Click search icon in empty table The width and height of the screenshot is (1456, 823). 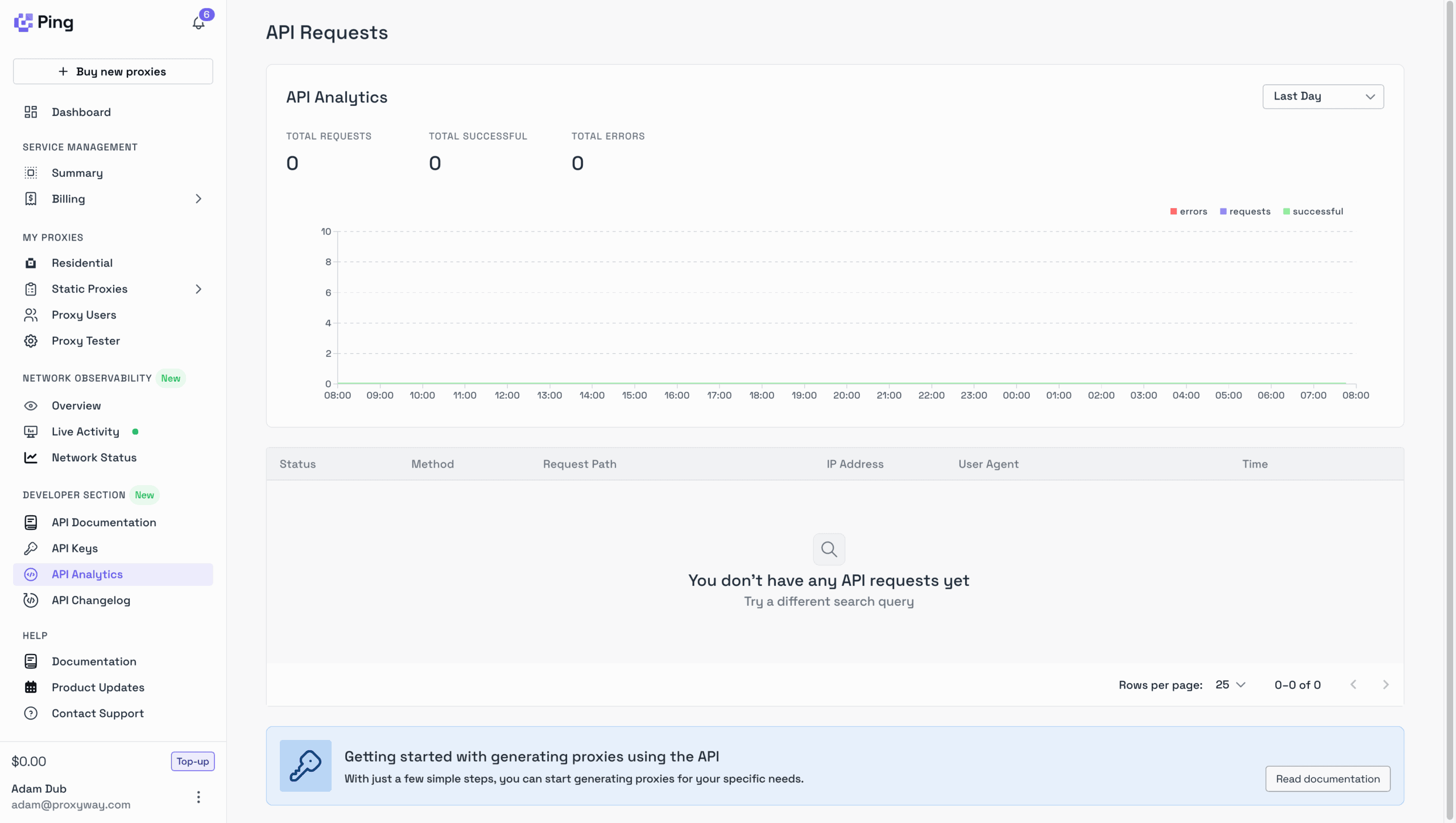(829, 549)
